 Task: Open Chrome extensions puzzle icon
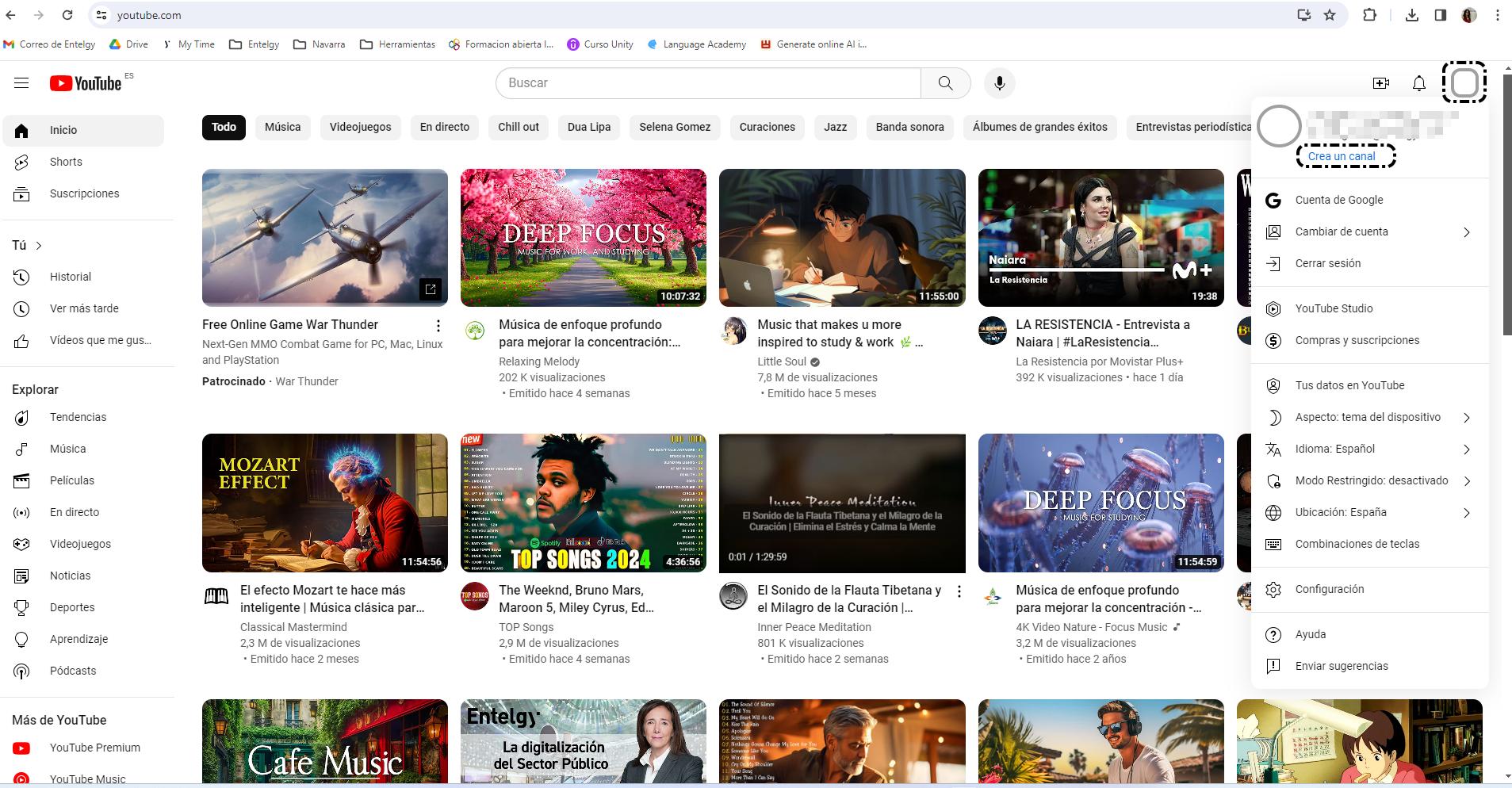[1369, 15]
